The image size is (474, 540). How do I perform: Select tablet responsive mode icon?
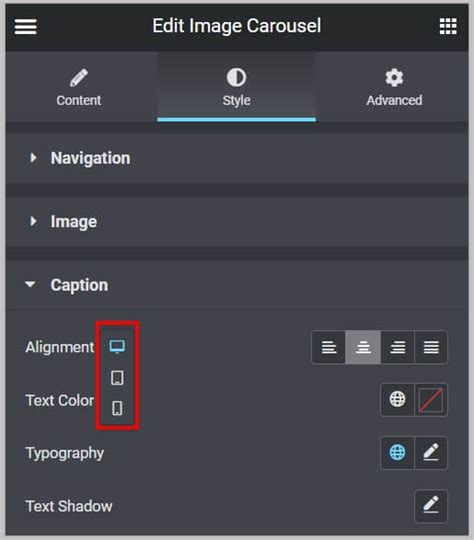[117, 378]
